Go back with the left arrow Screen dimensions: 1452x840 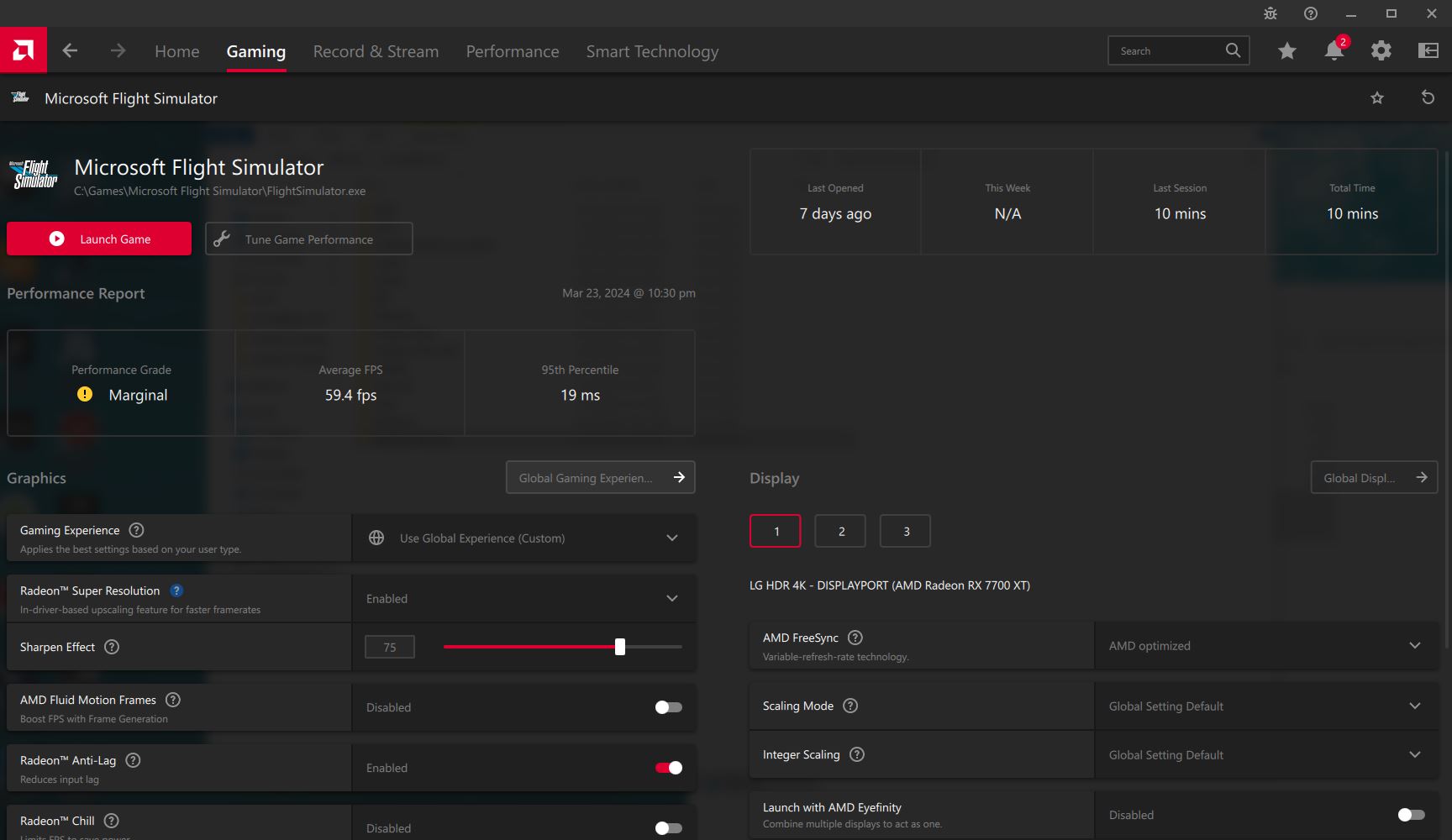coord(70,50)
